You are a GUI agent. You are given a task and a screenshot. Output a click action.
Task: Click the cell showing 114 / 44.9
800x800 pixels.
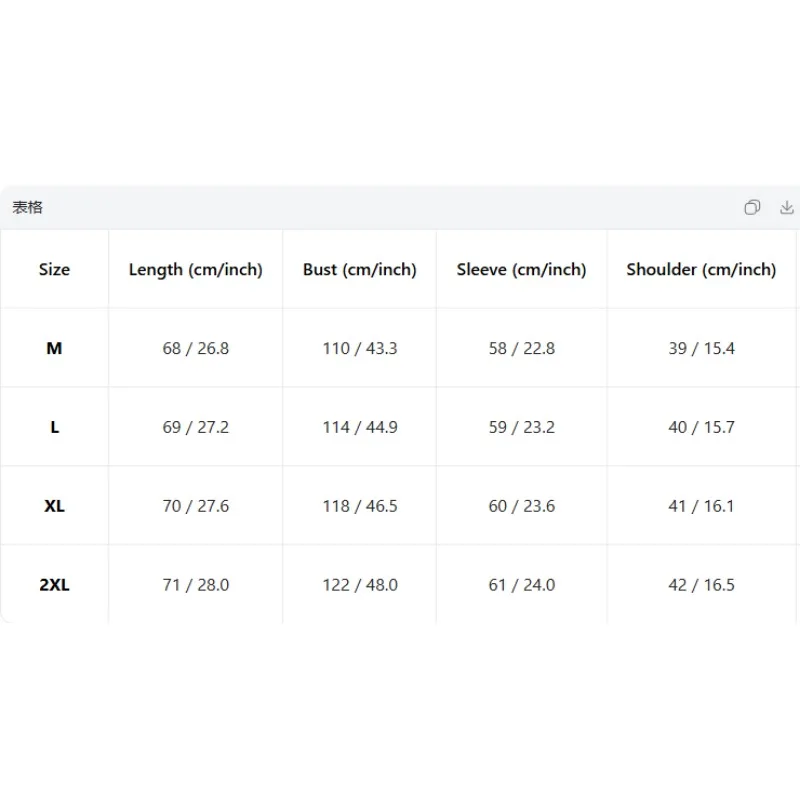point(360,427)
